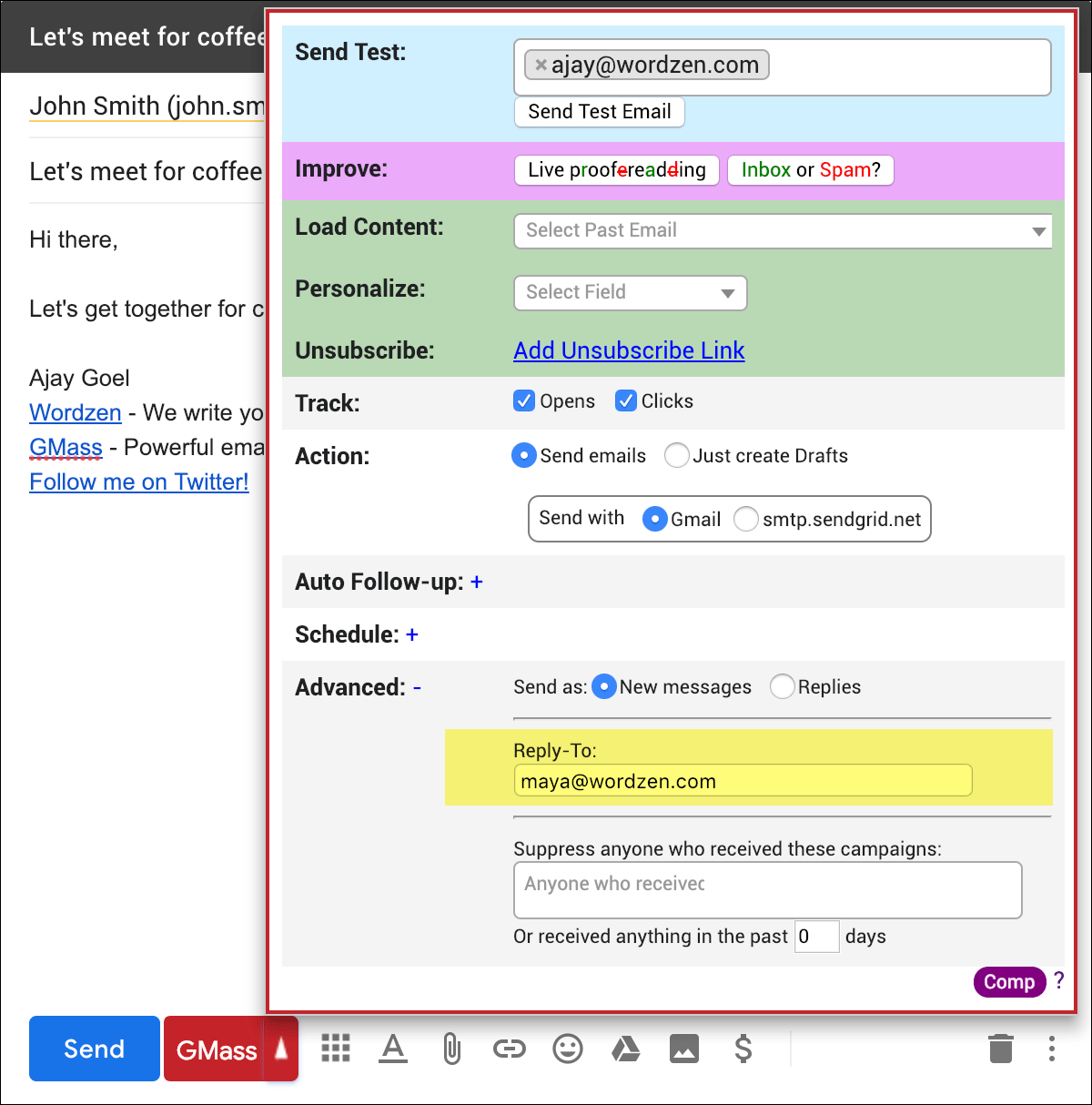The width and height of the screenshot is (1092, 1105).
Task: Click the Reply-To email input field
Action: (x=743, y=781)
